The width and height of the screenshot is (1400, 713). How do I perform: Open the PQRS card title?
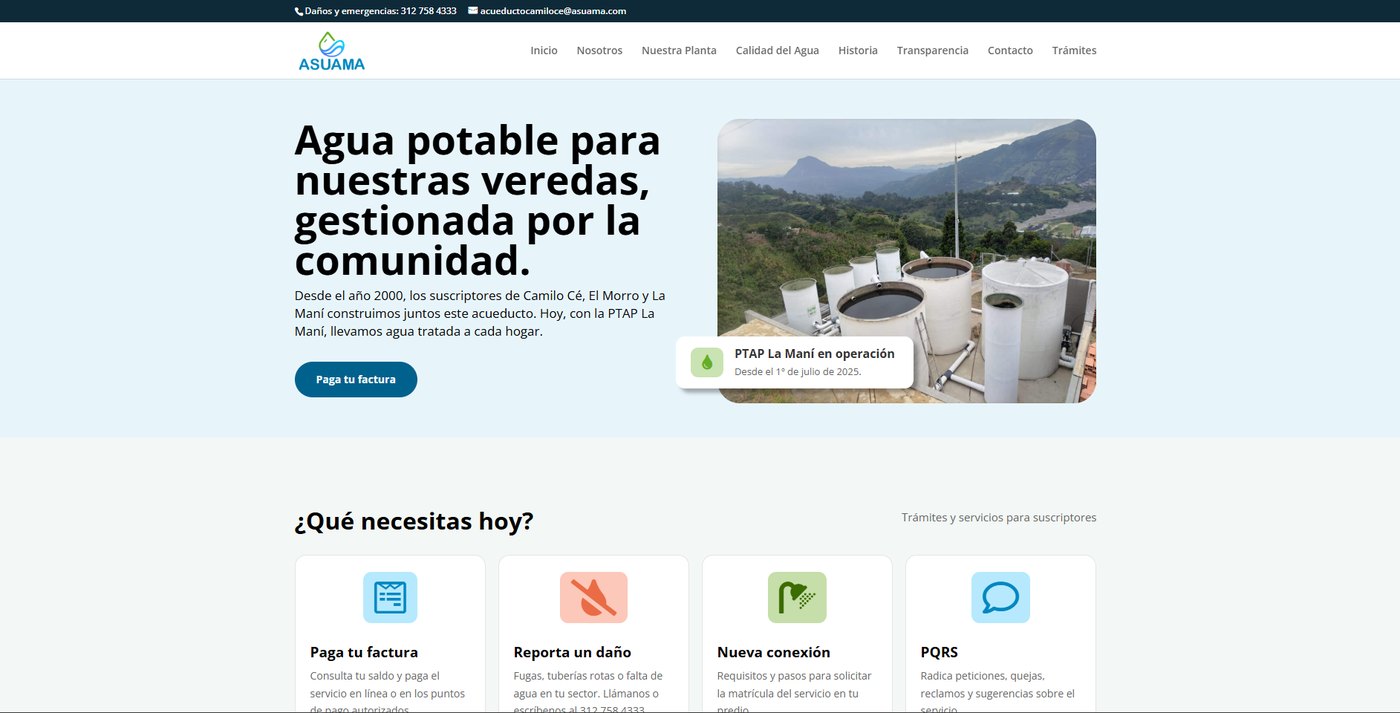(939, 652)
